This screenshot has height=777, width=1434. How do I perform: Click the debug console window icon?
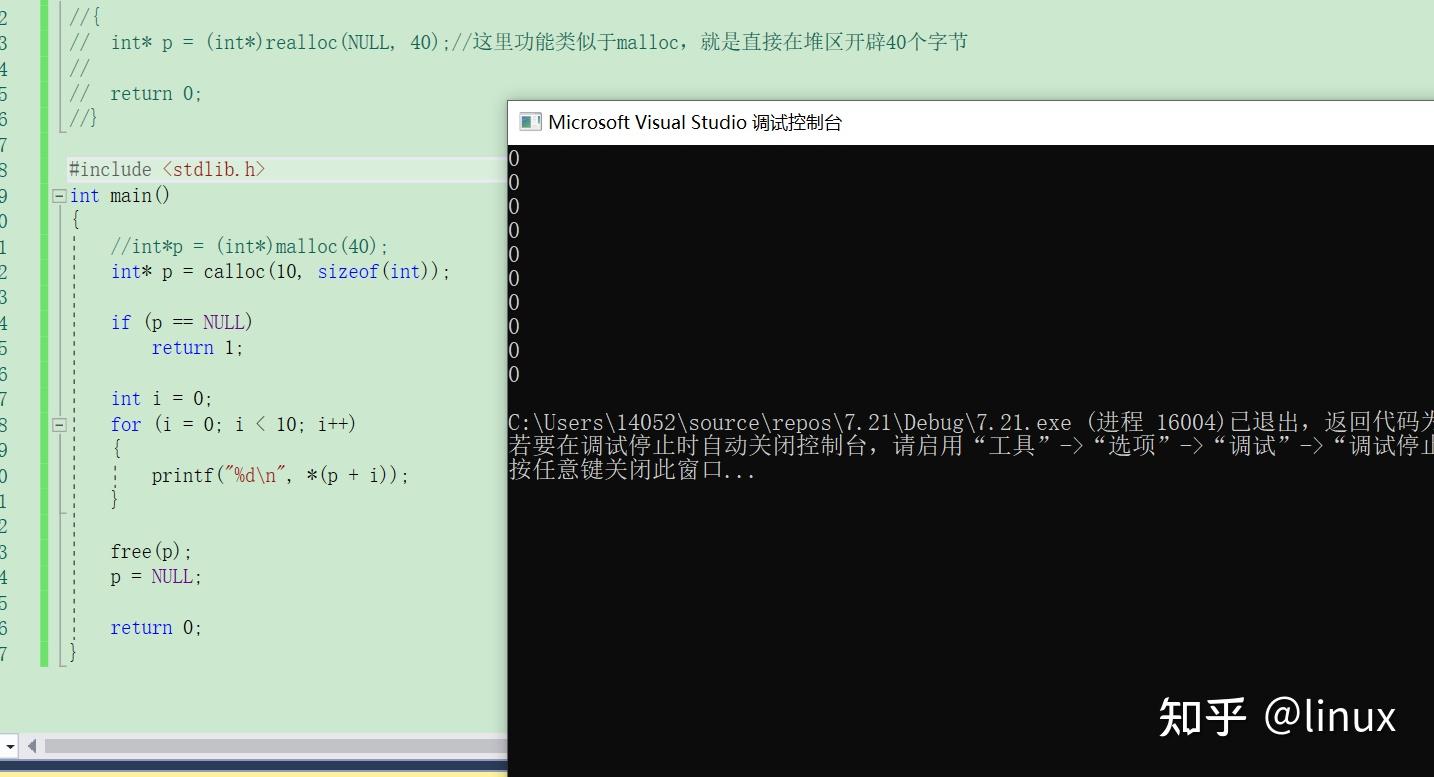[529, 122]
